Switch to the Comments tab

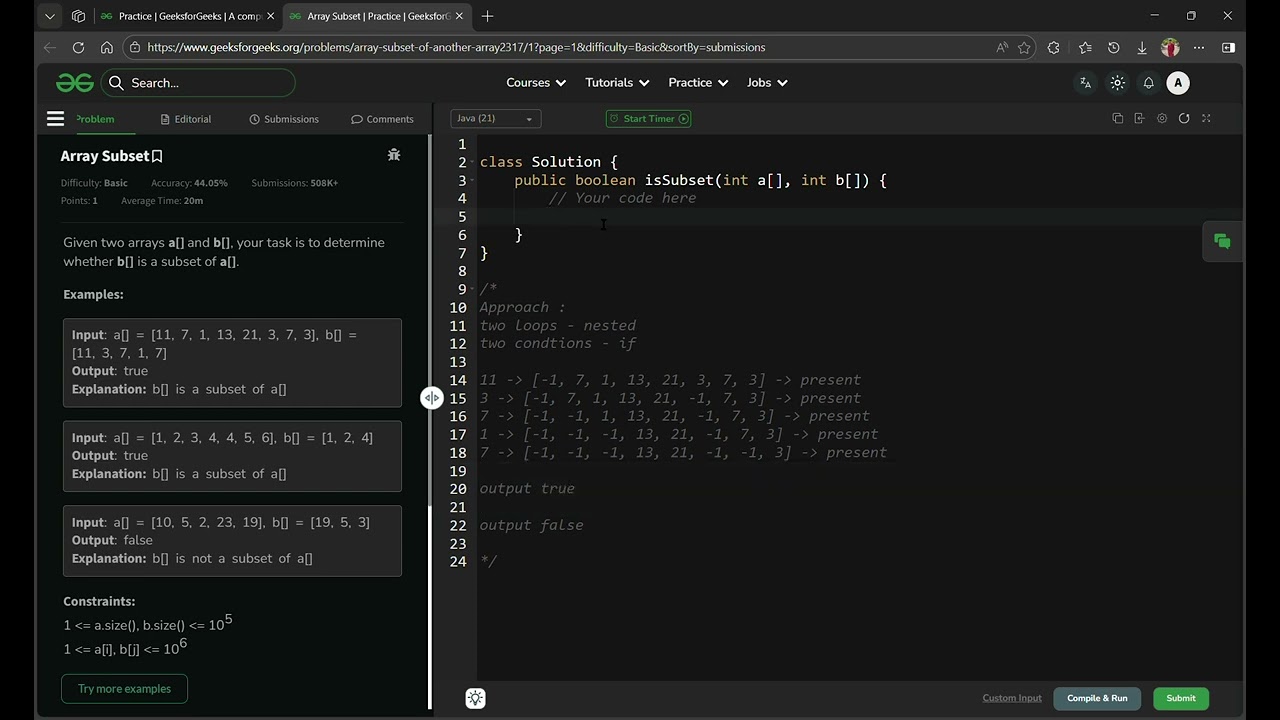coord(382,119)
